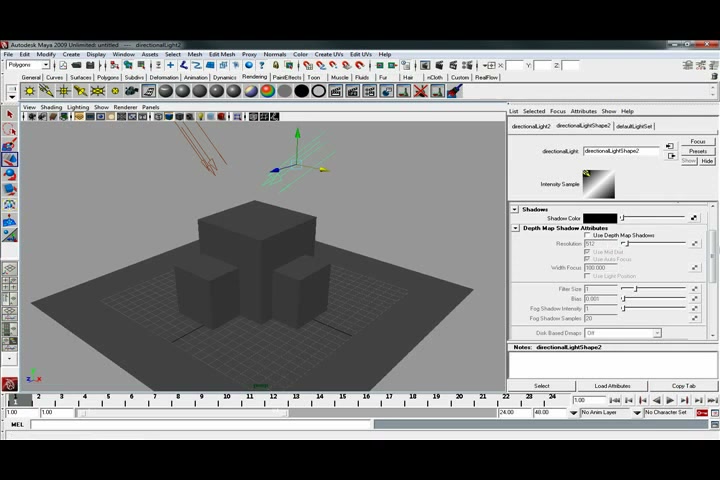Image resolution: width=720 pixels, height=480 pixels.
Task: Click the Shadow Color slider
Action: [x=652, y=218]
